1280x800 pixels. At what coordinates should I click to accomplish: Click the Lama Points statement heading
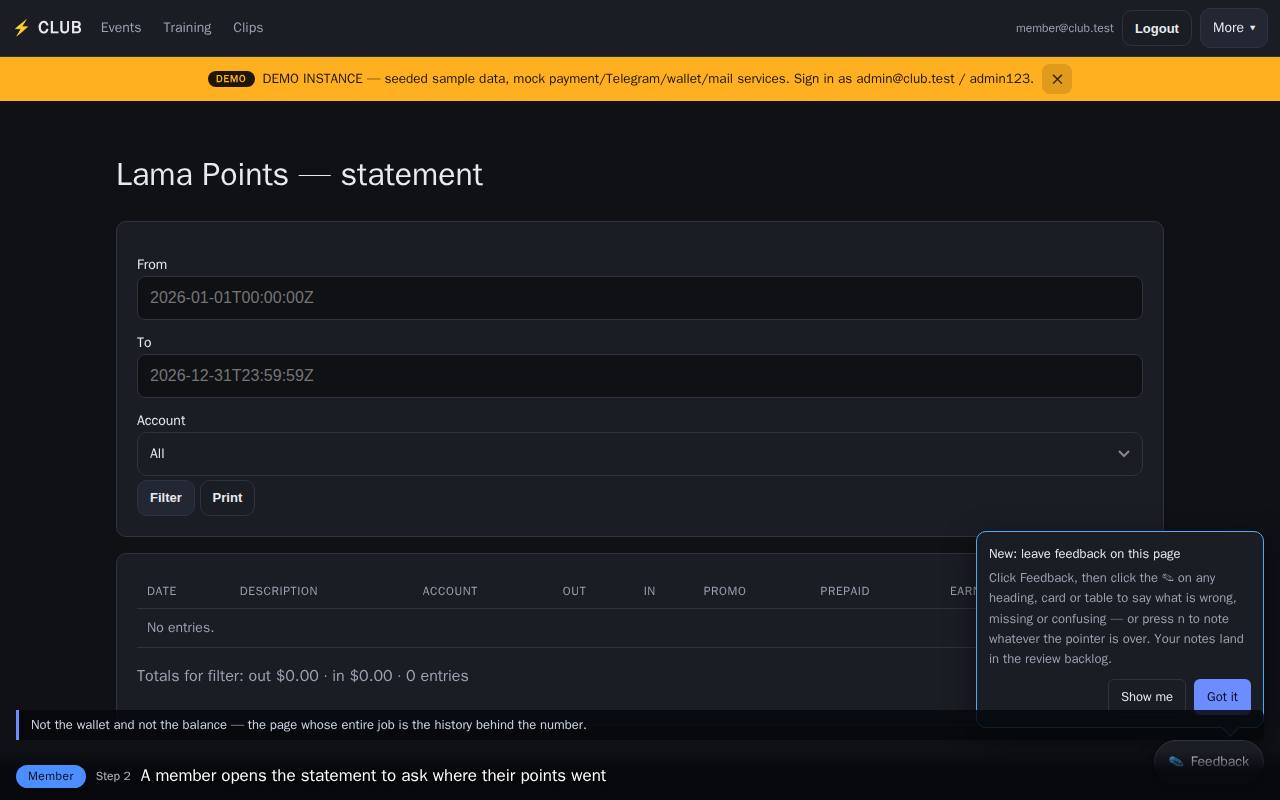300,175
